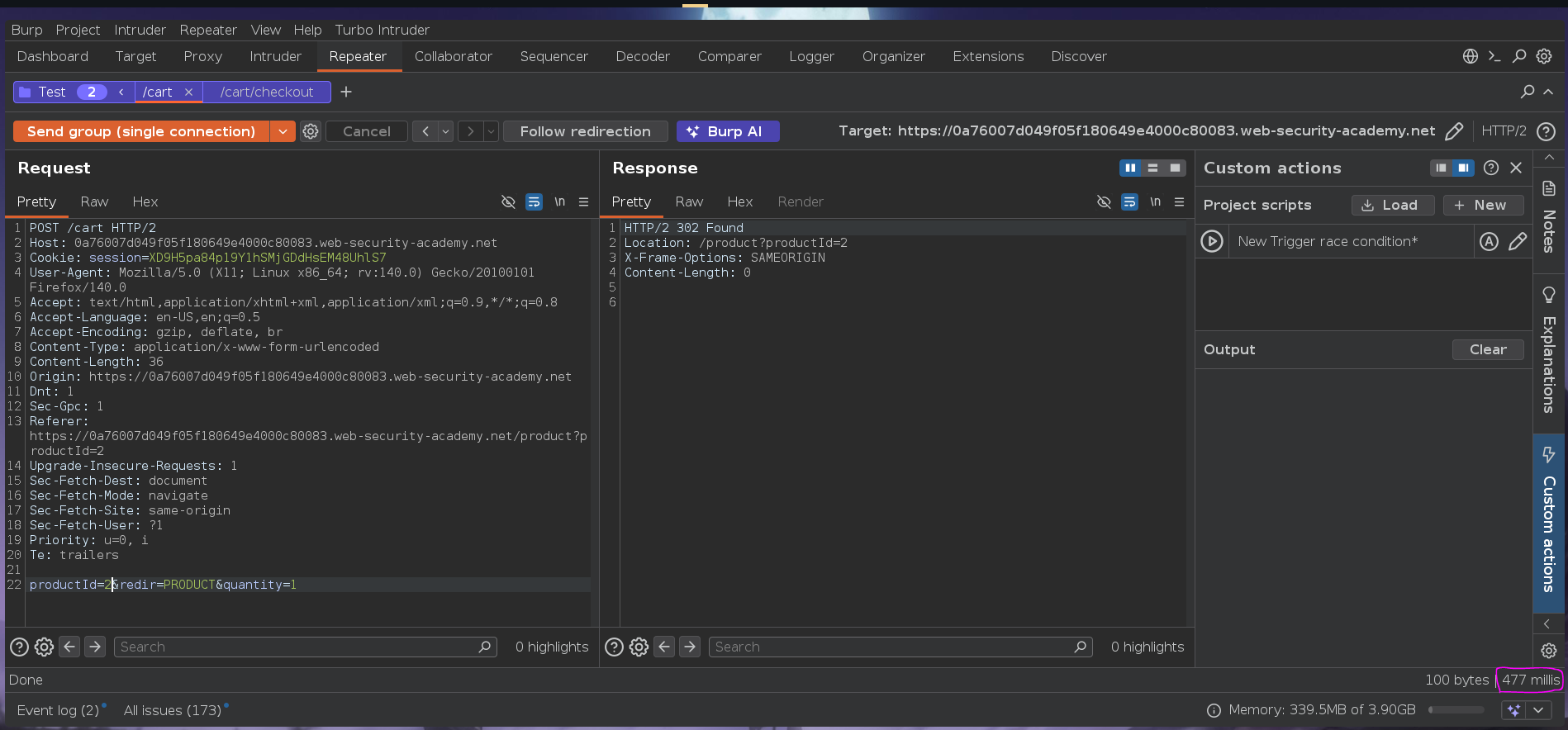Image resolution: width=1568 pixels, height=730 pixels.
Task: Open the Burp browser globe icon
Action: tap(1471, 56)
